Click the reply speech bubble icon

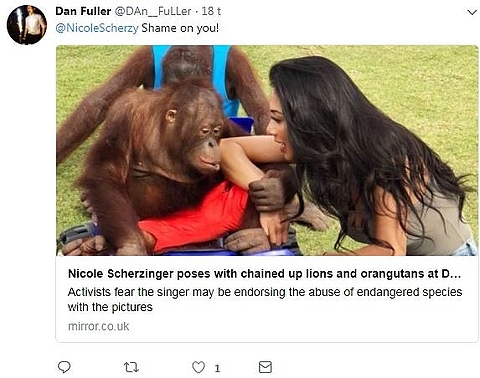64,367
